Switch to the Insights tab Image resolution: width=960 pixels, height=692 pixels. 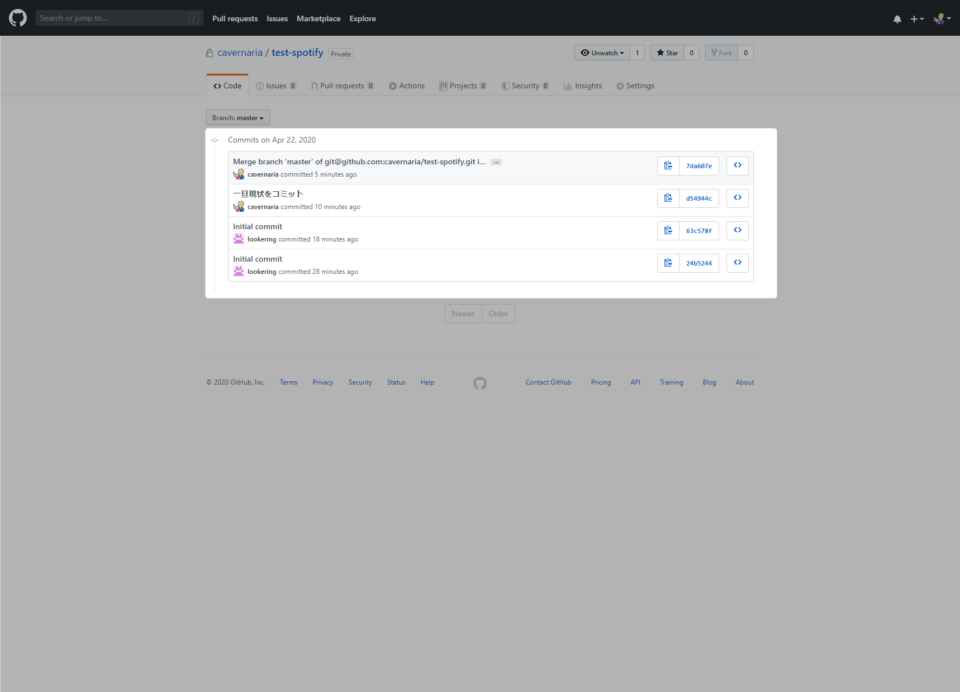(582, 85)
